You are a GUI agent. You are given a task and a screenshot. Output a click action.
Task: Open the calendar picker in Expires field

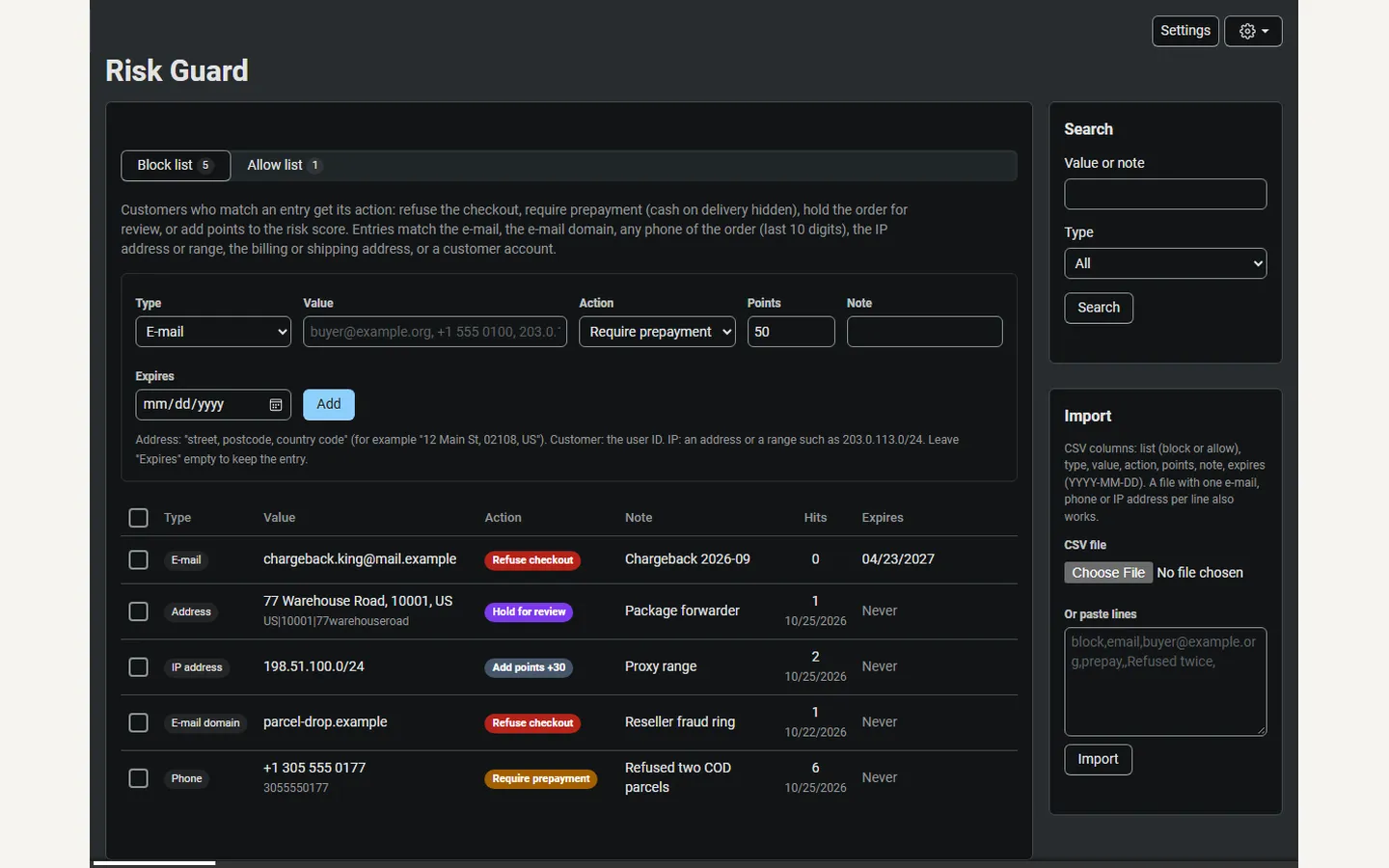pyautogui.click(x=275, y=405)
